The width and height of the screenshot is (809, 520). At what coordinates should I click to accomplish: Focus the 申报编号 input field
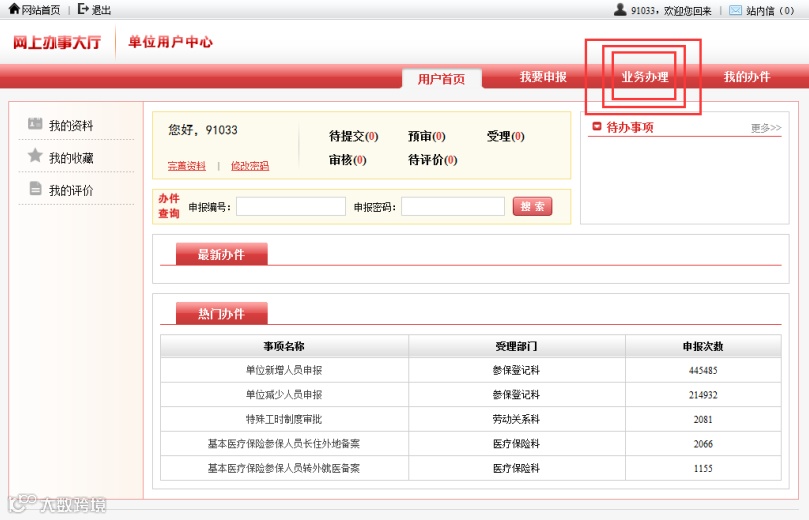pyautogui.click(x=291, y=206)
